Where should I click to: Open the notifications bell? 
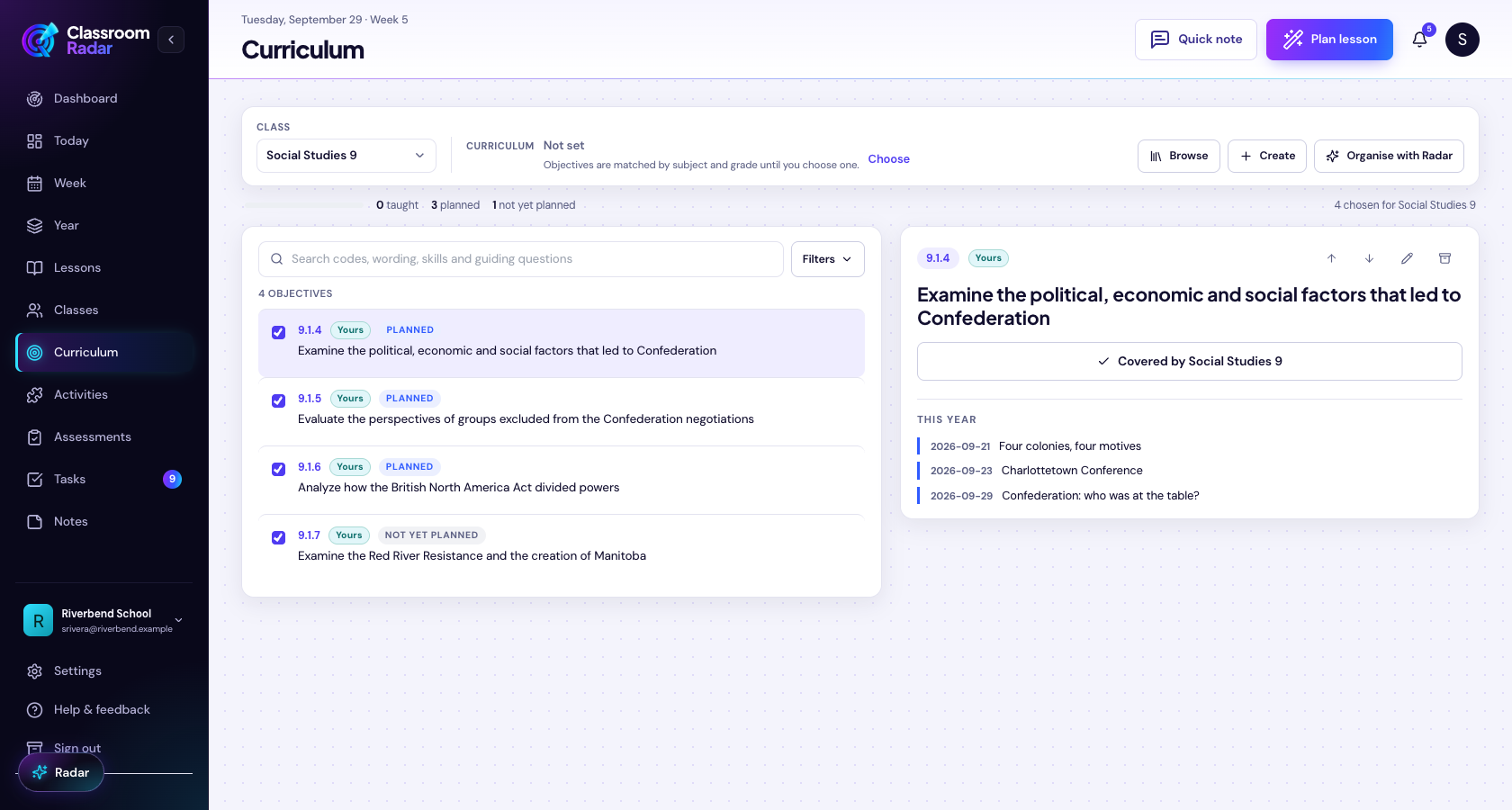1419,40
